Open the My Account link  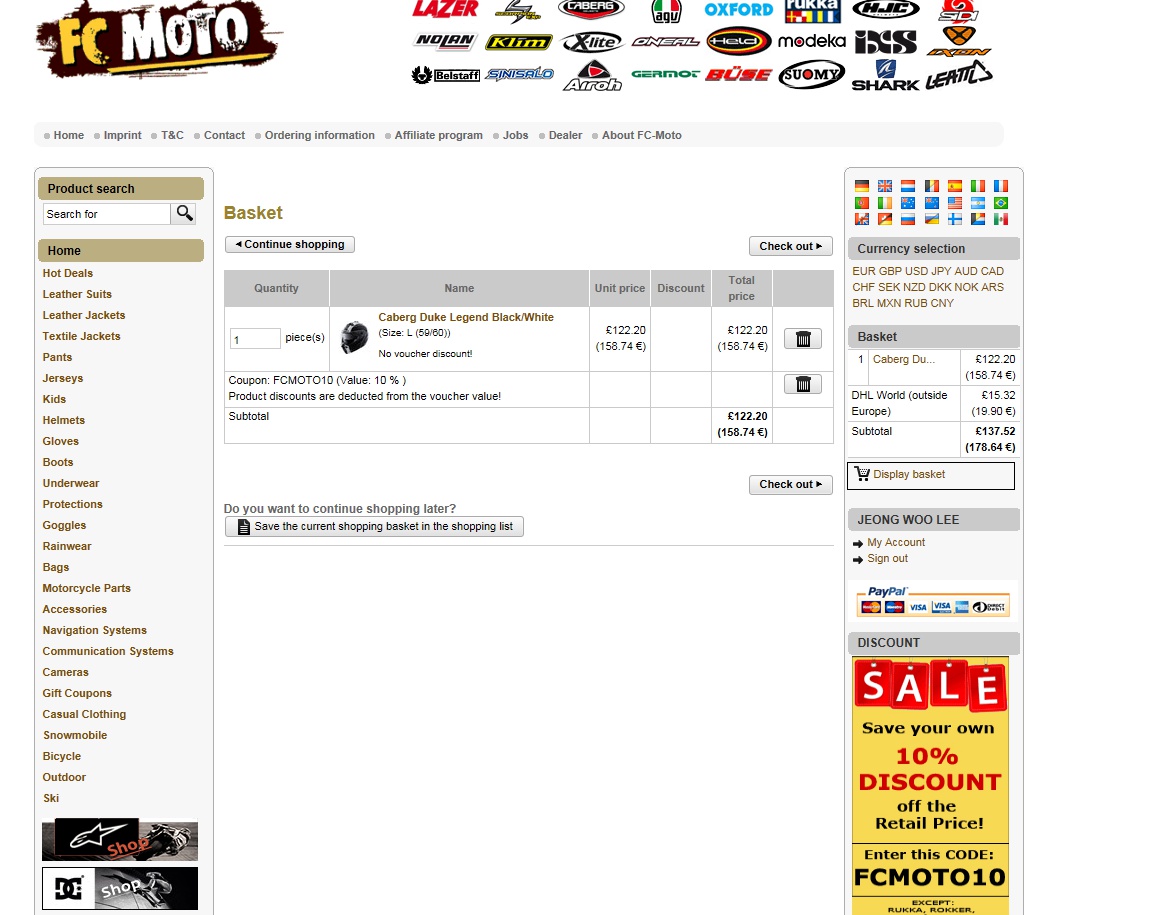pos(896,542)
